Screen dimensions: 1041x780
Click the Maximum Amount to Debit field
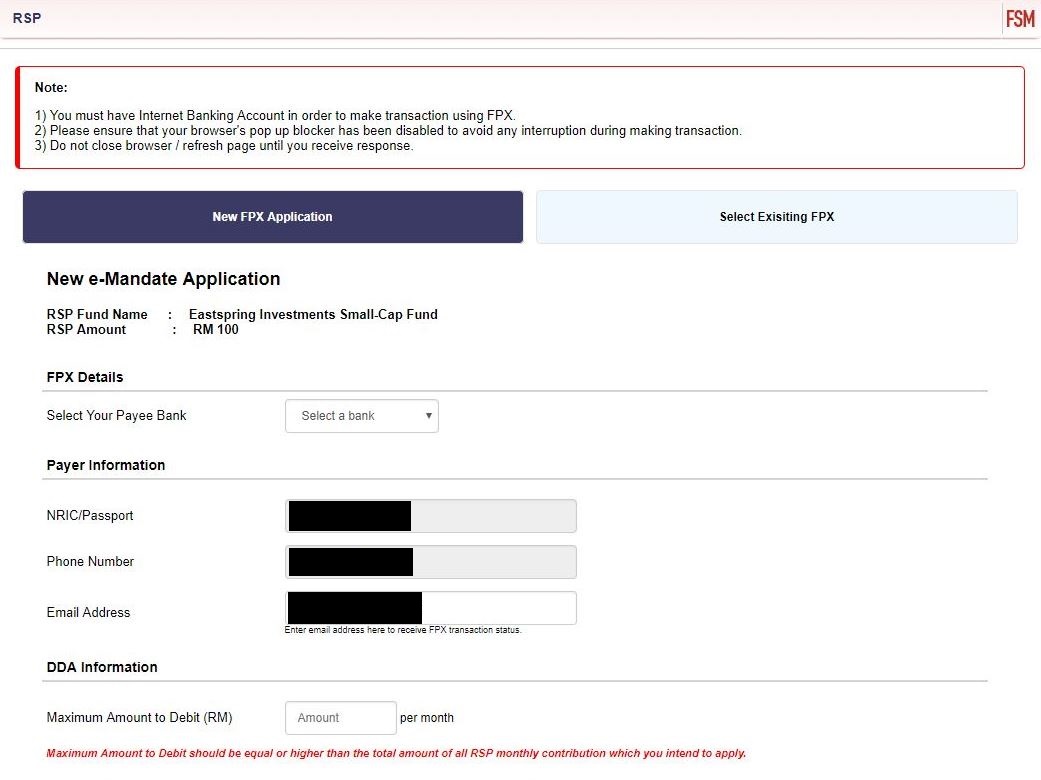341,718
